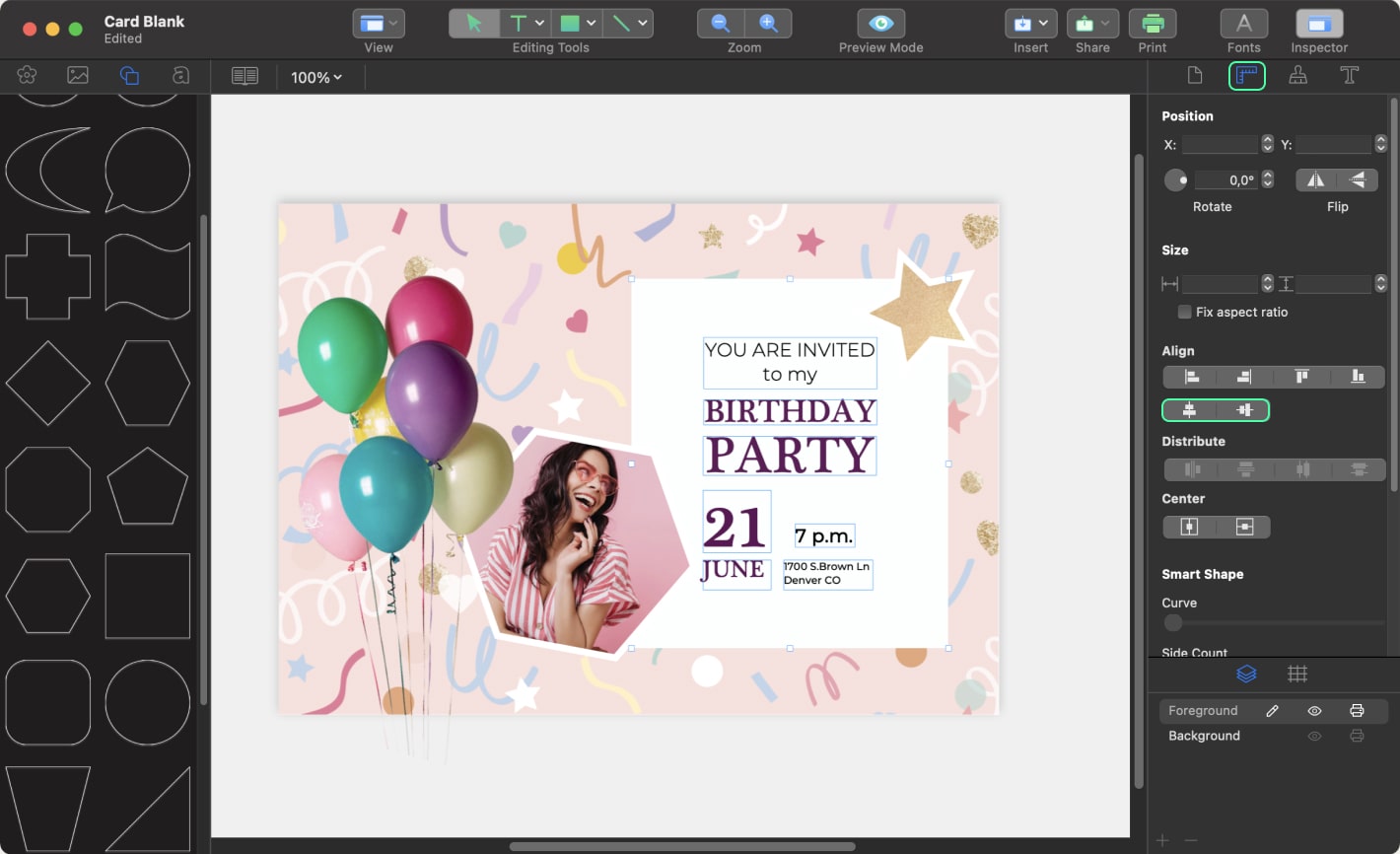This screenshot has width=1400, height=854.
Task: Expand the Line tool options arrow
Action: [x=643, y=24]
